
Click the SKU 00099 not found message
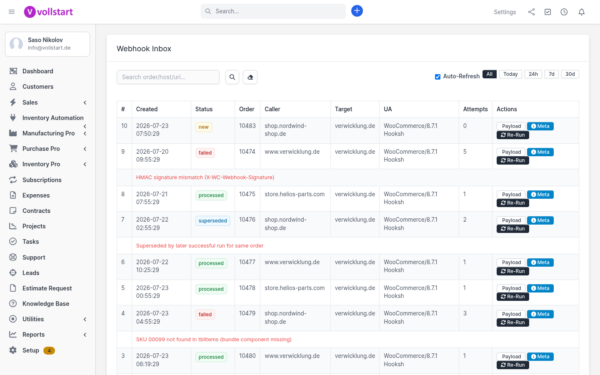point(214,339)
